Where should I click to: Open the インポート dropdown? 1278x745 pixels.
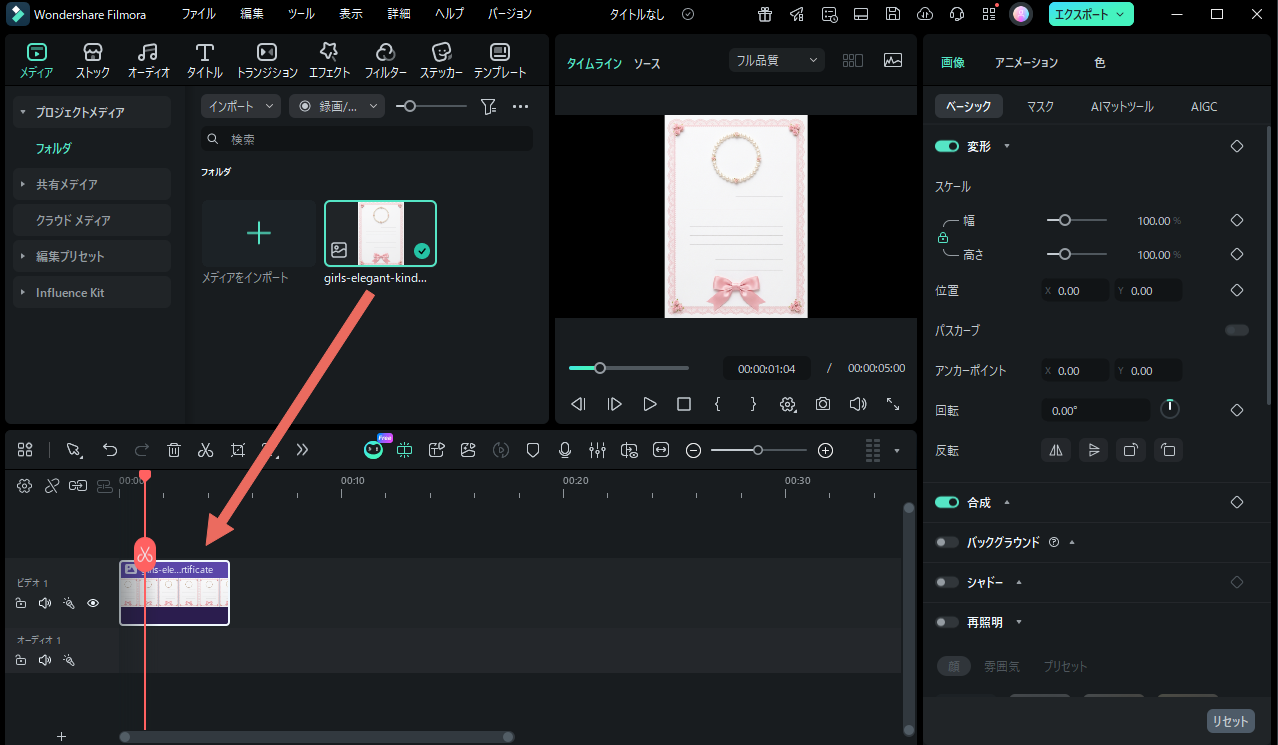[x=241, y=106]
